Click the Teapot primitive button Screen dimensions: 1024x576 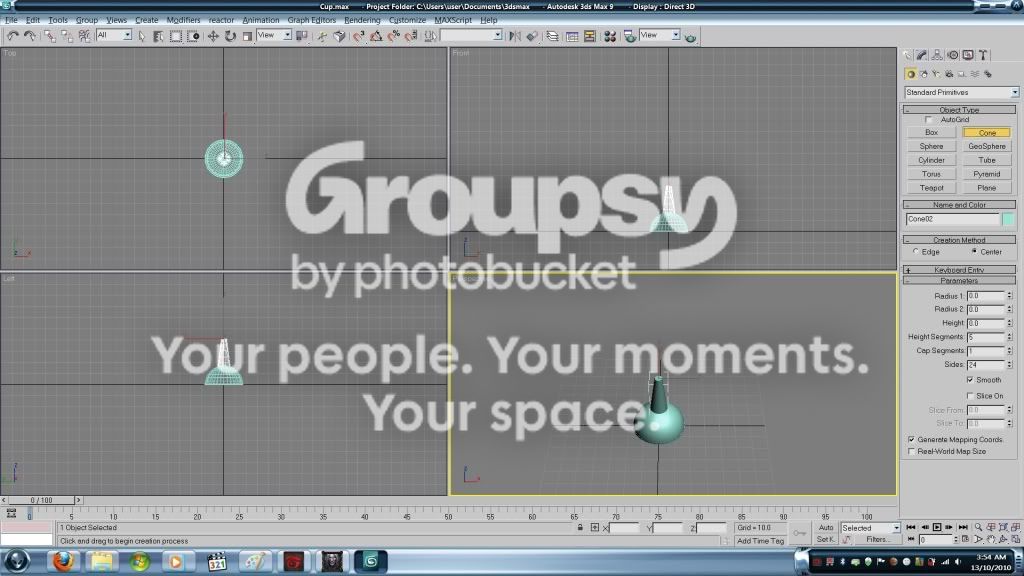coord(931,188)
